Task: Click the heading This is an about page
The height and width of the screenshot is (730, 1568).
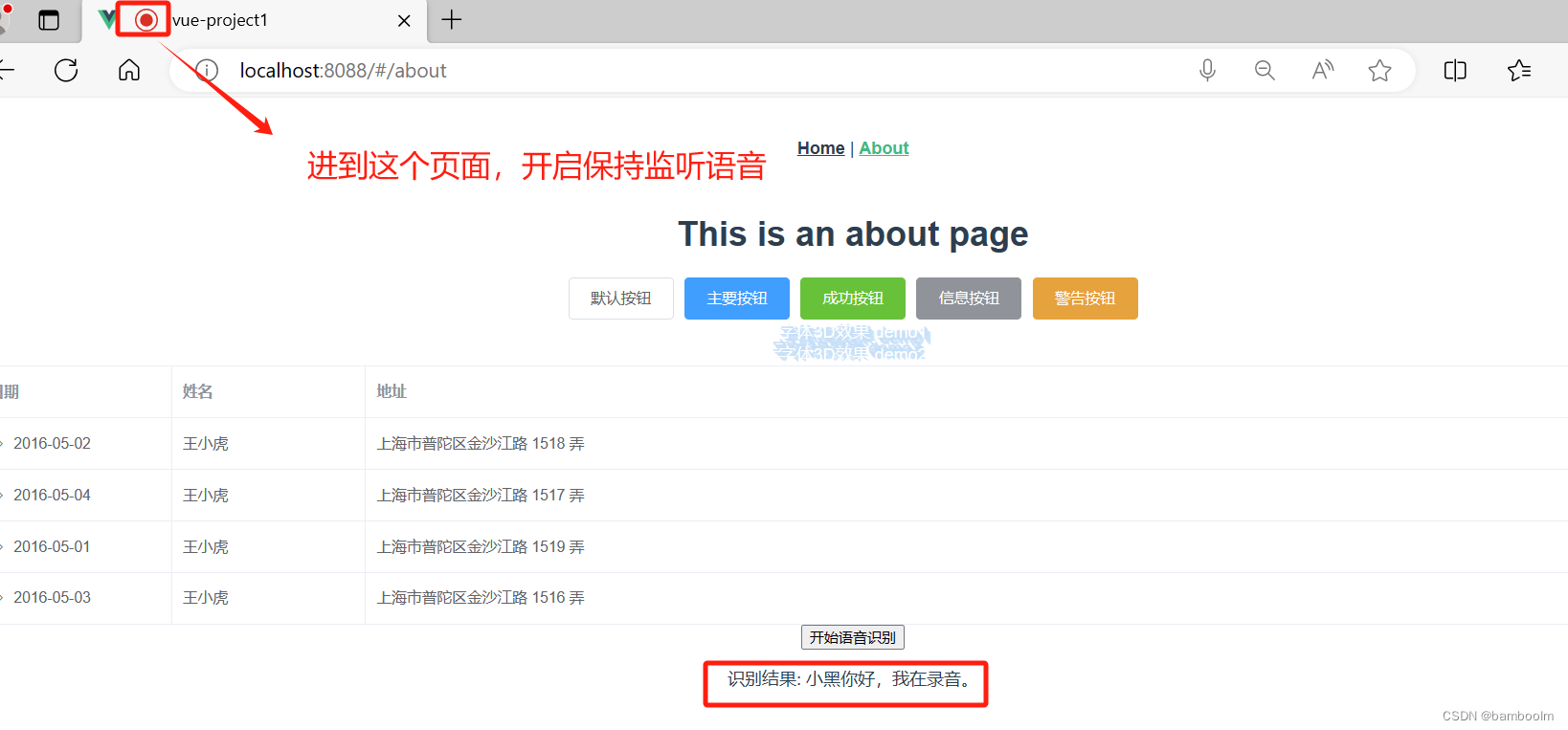Action: pyautogui.click(x=853, y=234)
